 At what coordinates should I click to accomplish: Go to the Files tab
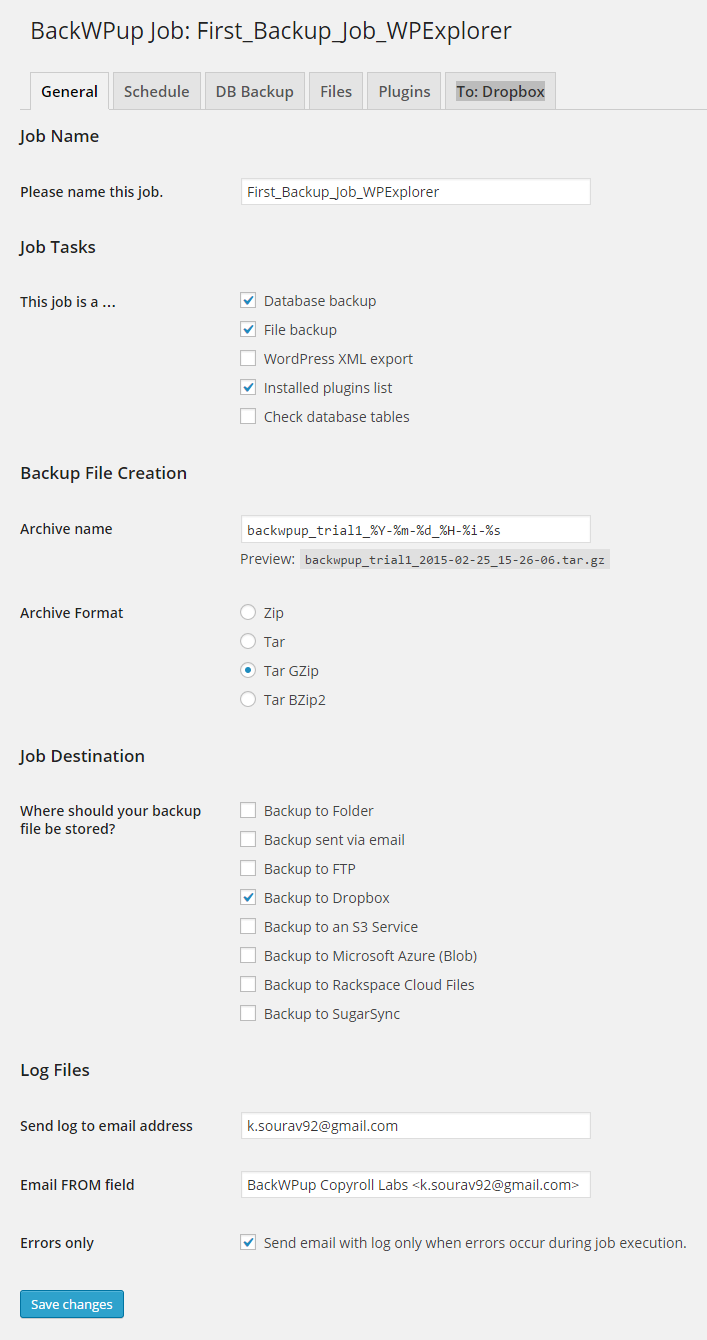(x=336, y=91)
